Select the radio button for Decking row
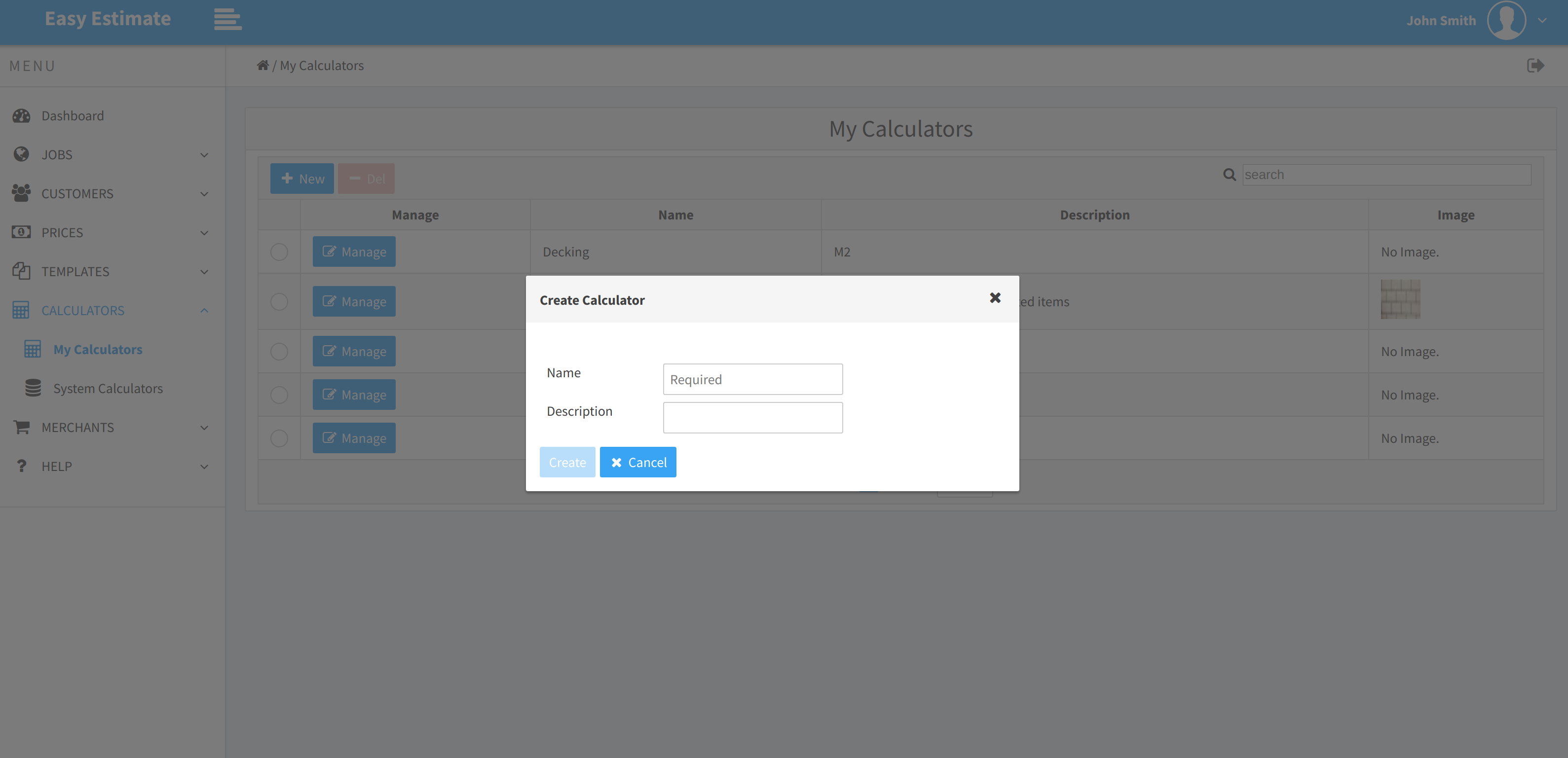Viewport: 1568px width, 758px height. (x=279, y=252)
